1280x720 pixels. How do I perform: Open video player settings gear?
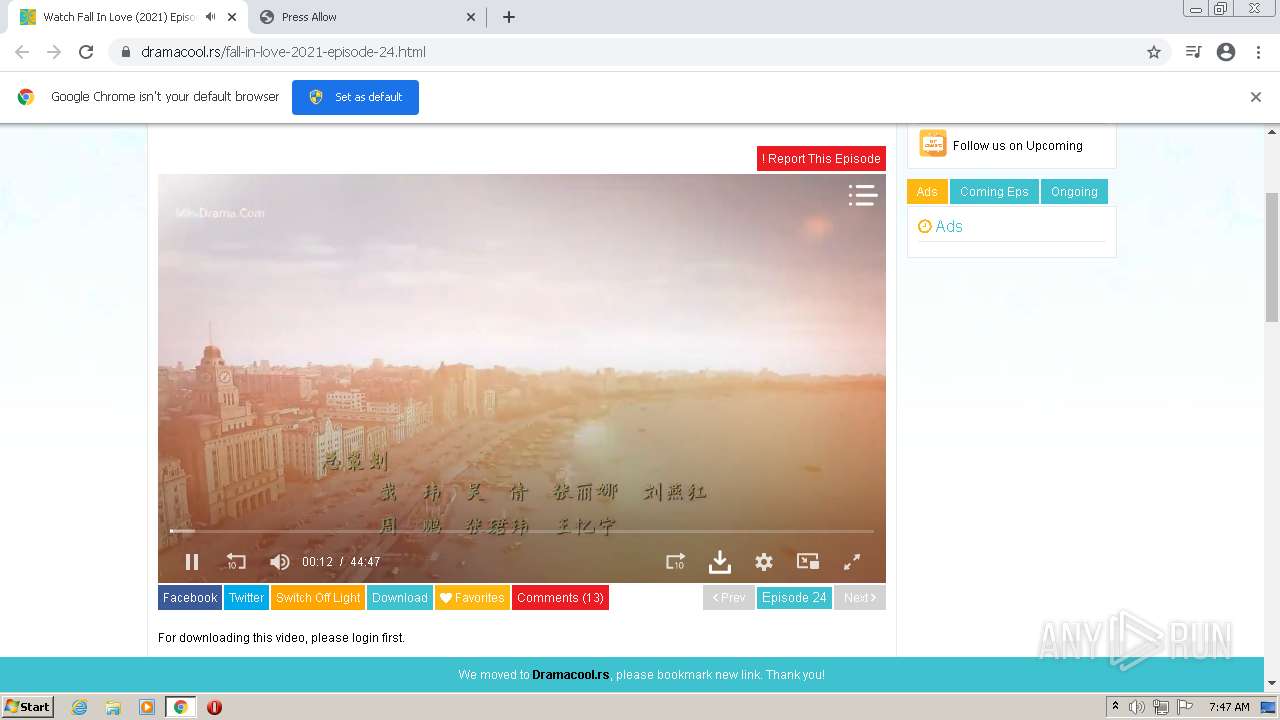point(764,562)
